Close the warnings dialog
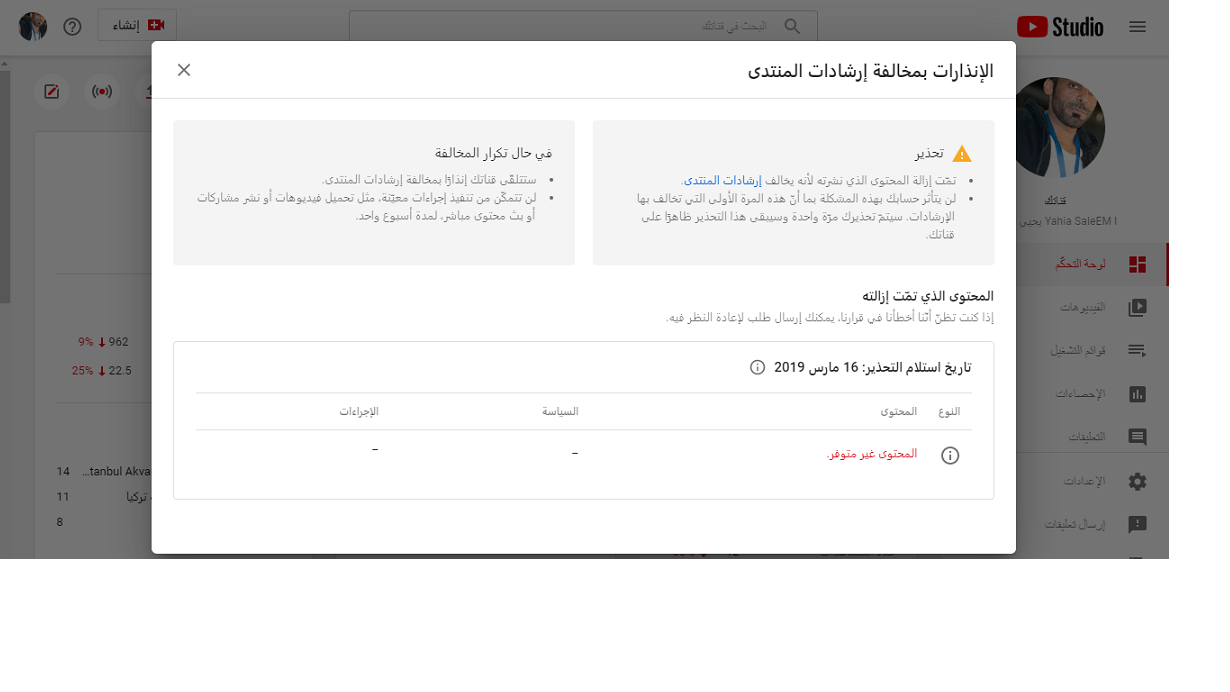The image size is (1230, 692). (x=183, y=70)
